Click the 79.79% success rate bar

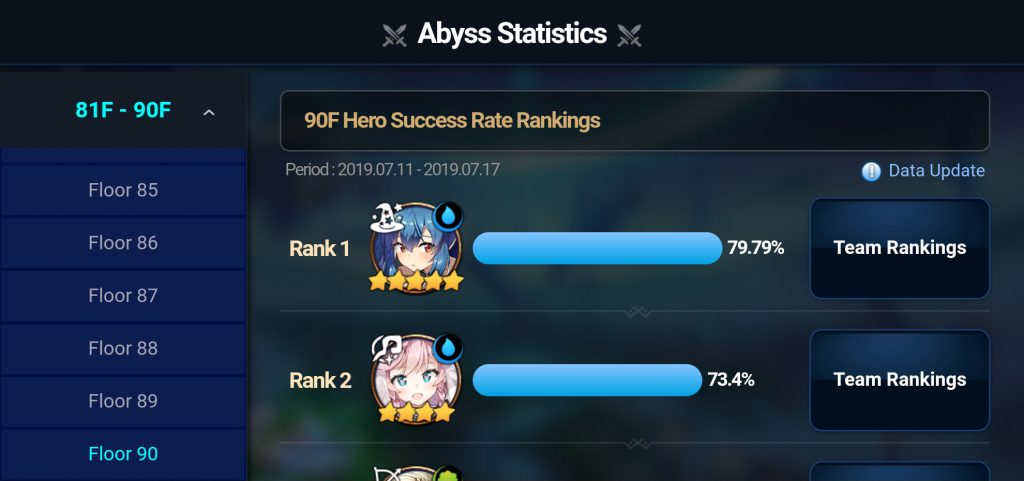(x=597, y=248)
